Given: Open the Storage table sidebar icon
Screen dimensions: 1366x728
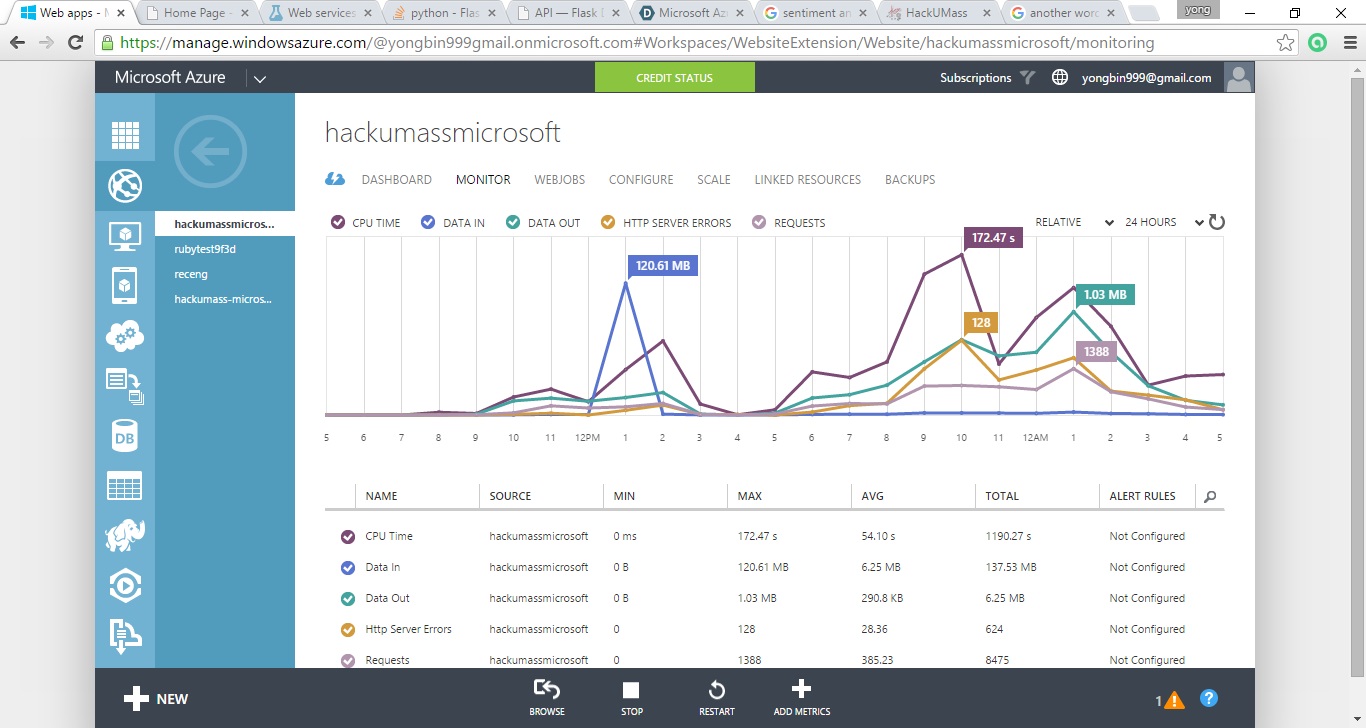Looking at the screenshot, I should click(x=125, y=487).
